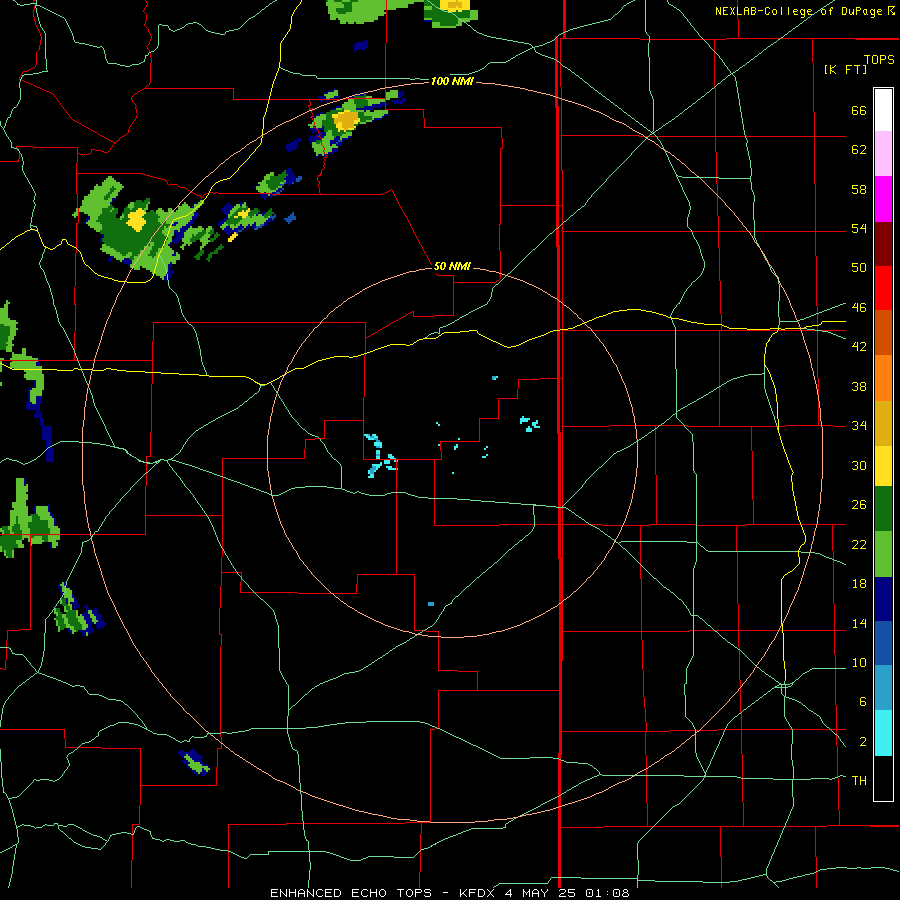The height and width of the screenshot is (900, 900).
Task: Click the legend value 42
Action: (859, 346)
